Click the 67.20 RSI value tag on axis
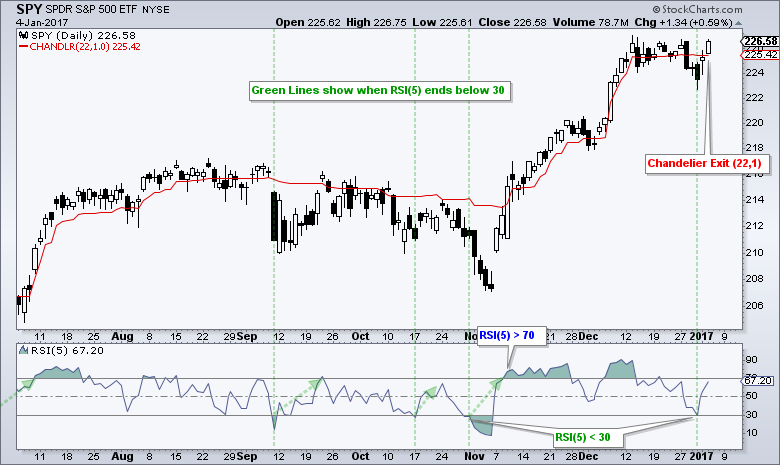 pos(759,380)
